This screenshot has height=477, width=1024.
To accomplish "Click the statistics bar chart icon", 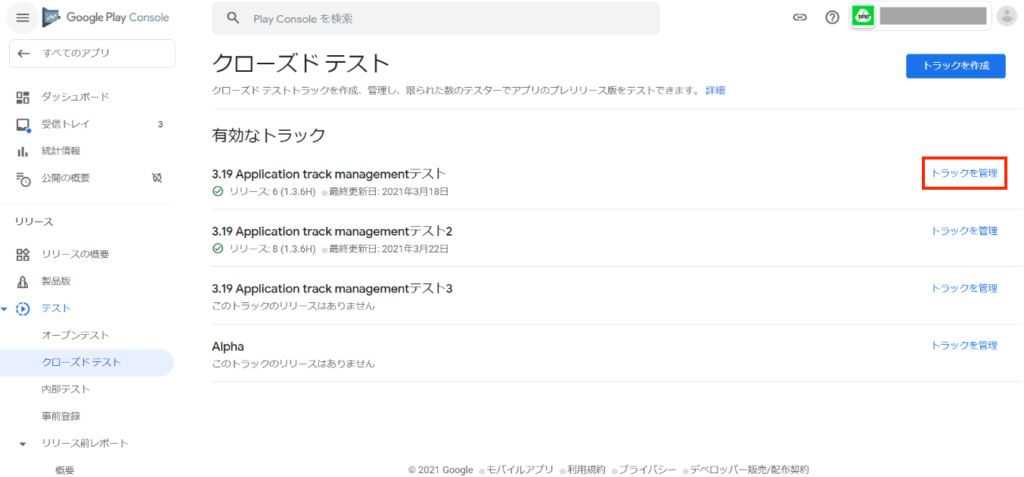I will point(23,152).
